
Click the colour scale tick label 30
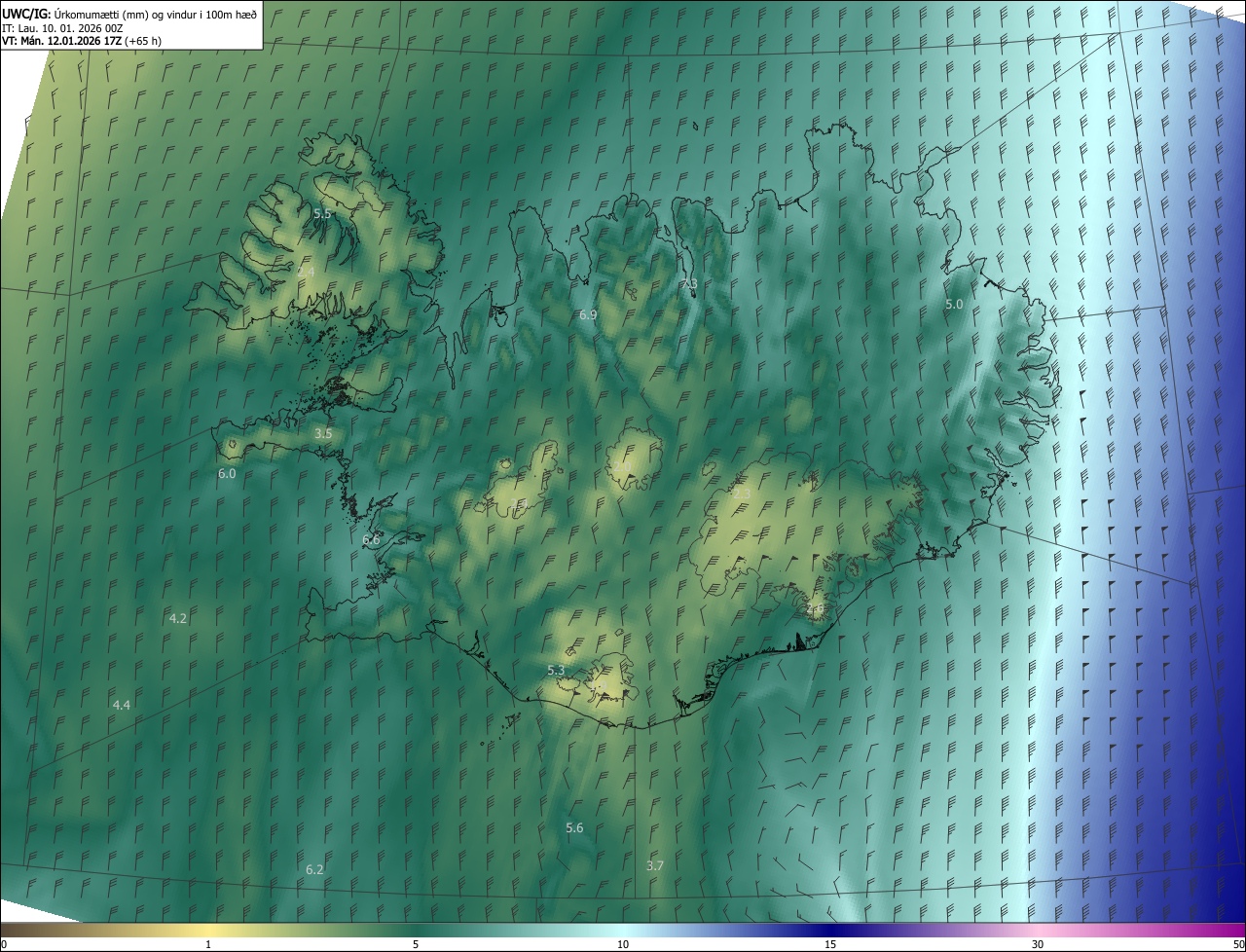pyautogui.click(x=1038, y=944)
